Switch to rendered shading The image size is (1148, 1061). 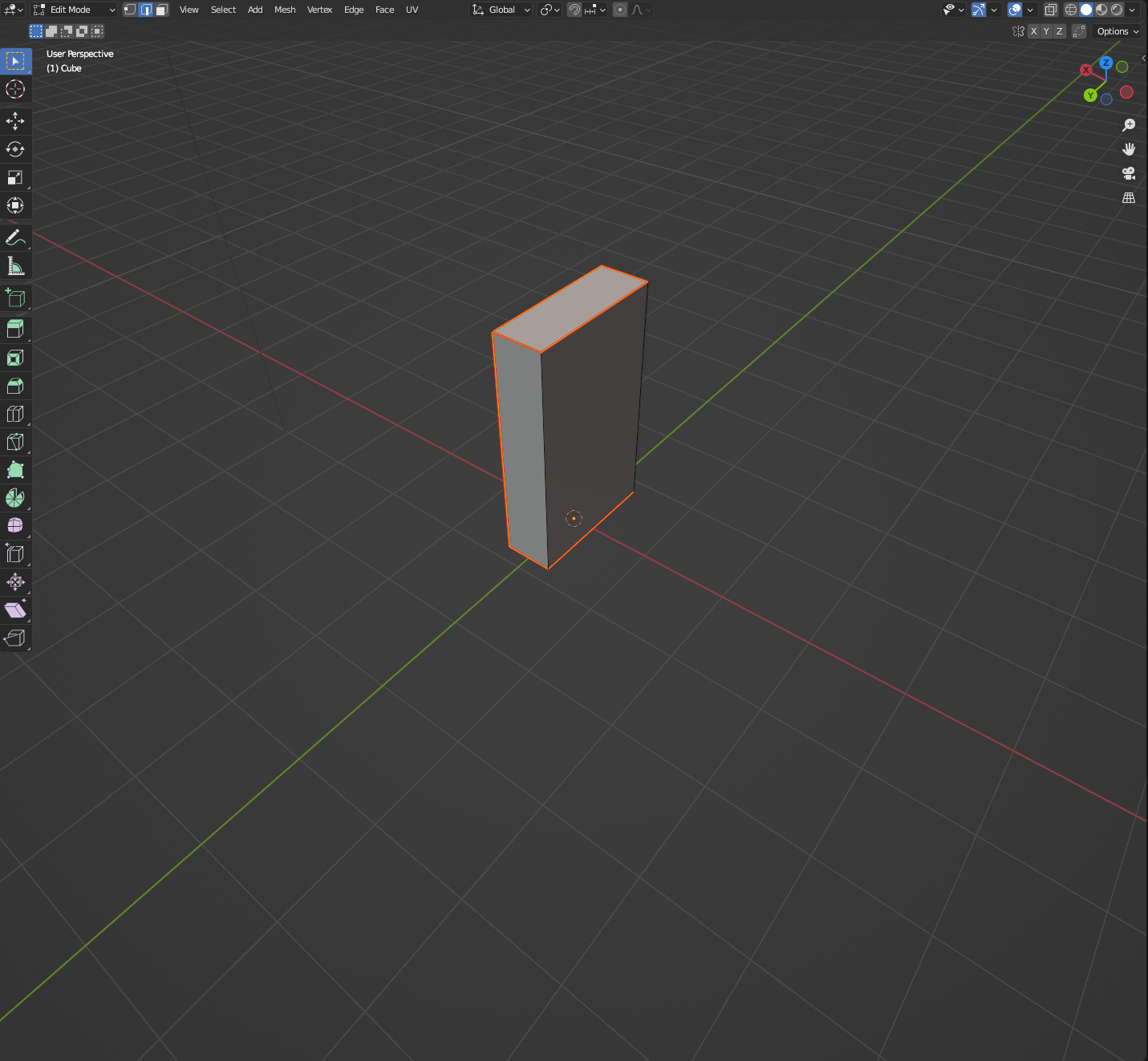tap(1117, 10)
